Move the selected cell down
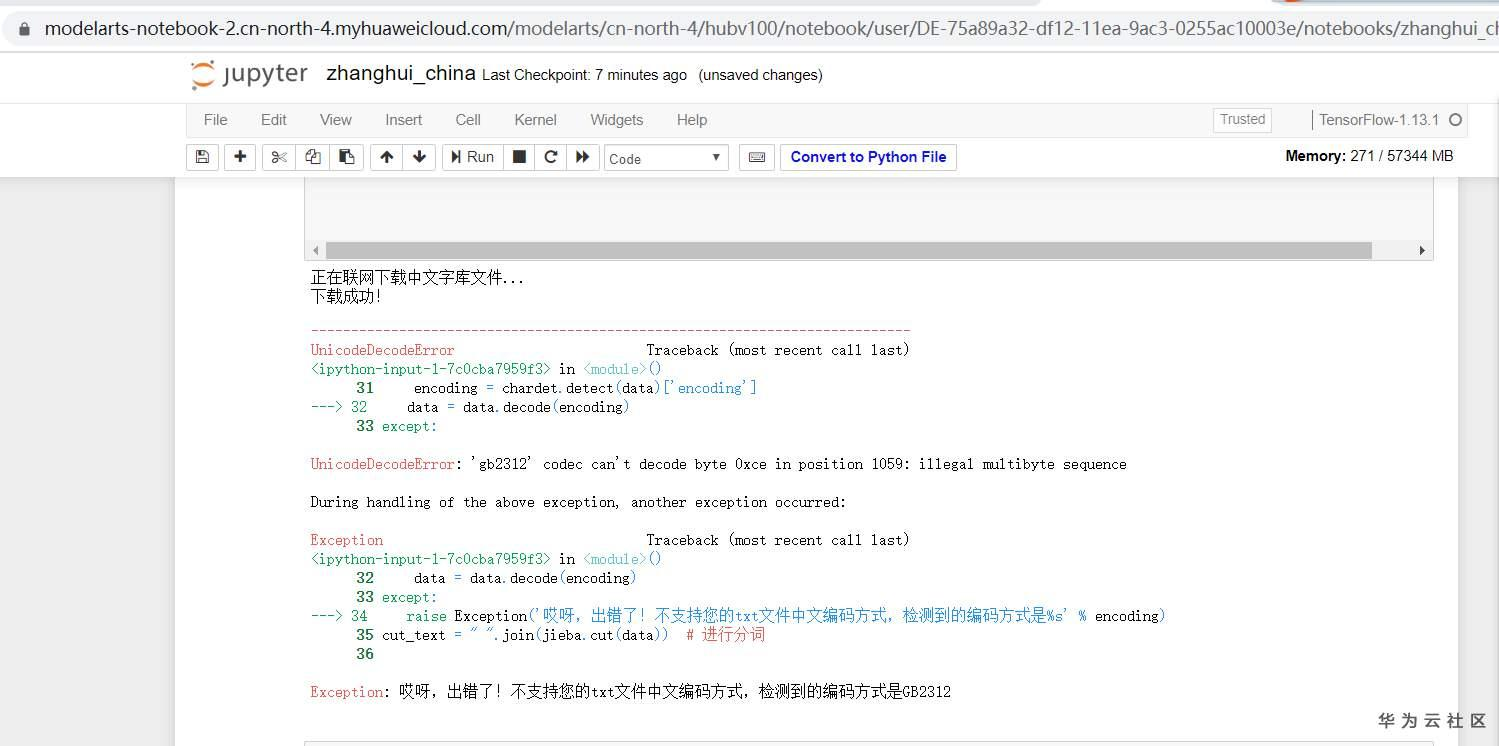 (419, 157)
